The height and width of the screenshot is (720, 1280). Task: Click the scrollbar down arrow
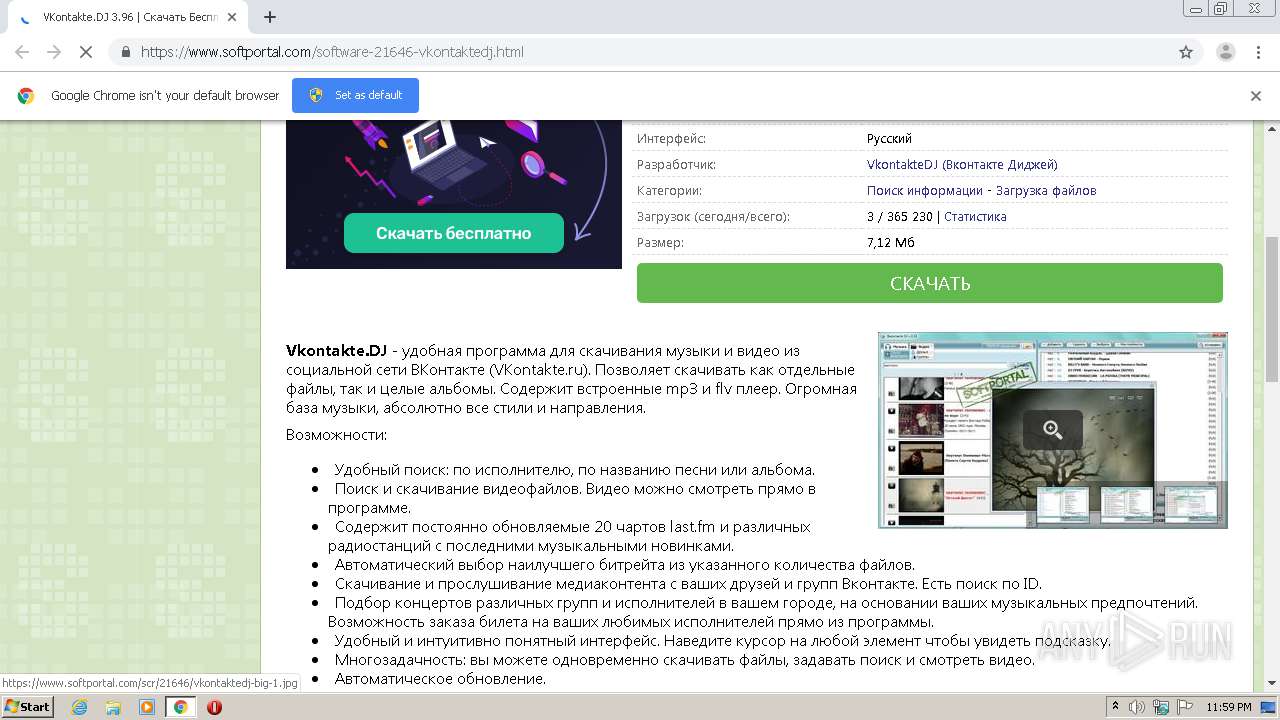coord(1272,684)
